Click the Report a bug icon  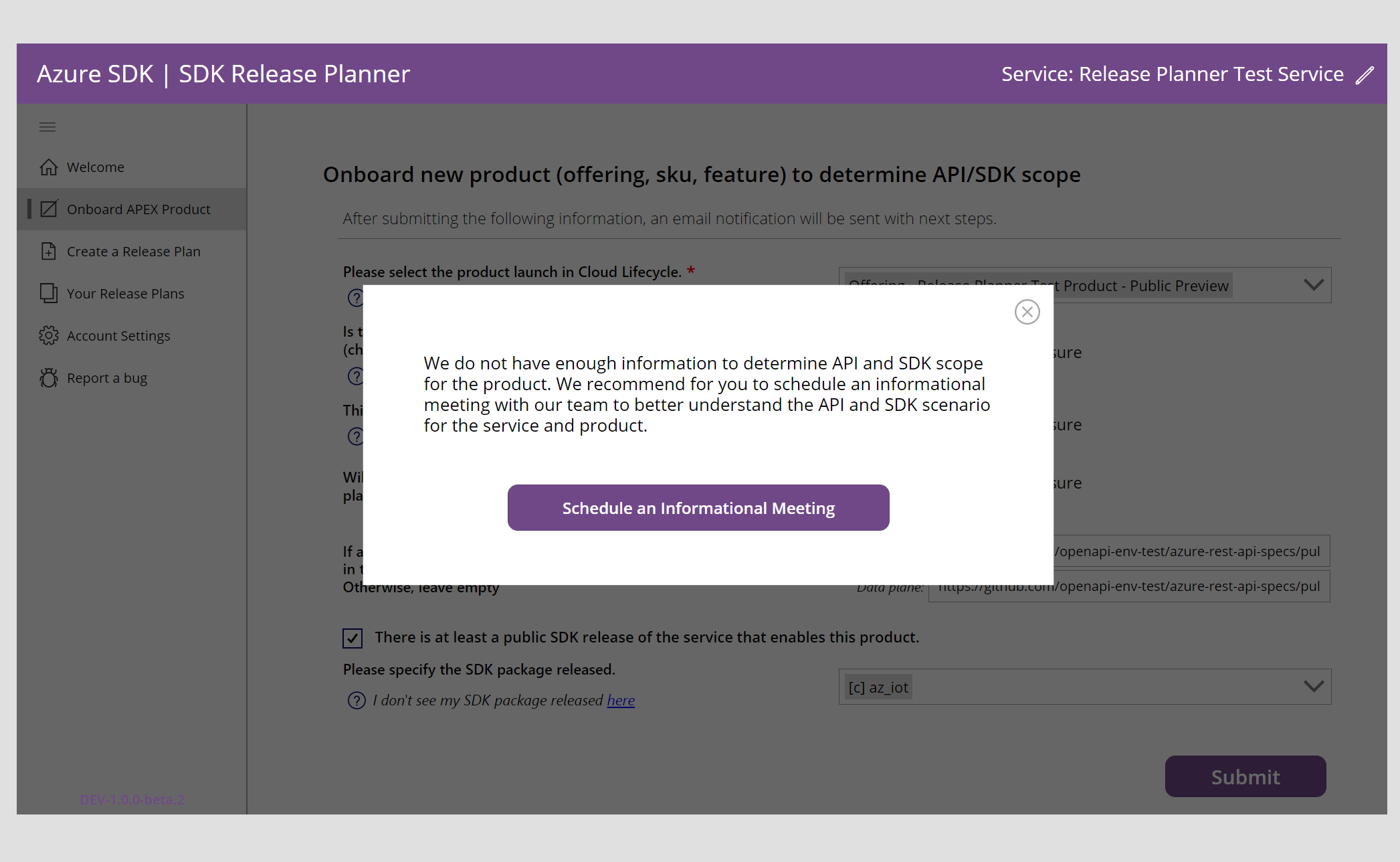click(x=49, y=377)
